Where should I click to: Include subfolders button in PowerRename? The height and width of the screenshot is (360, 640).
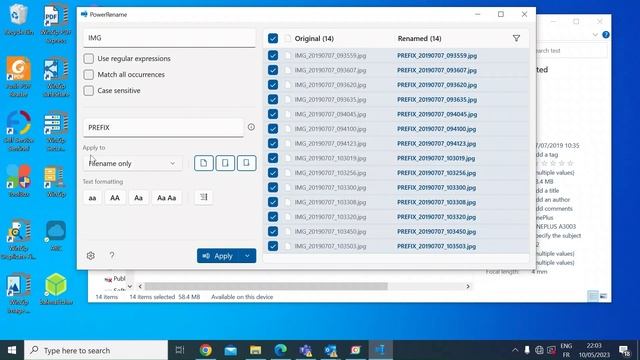(x=246, y=163)
